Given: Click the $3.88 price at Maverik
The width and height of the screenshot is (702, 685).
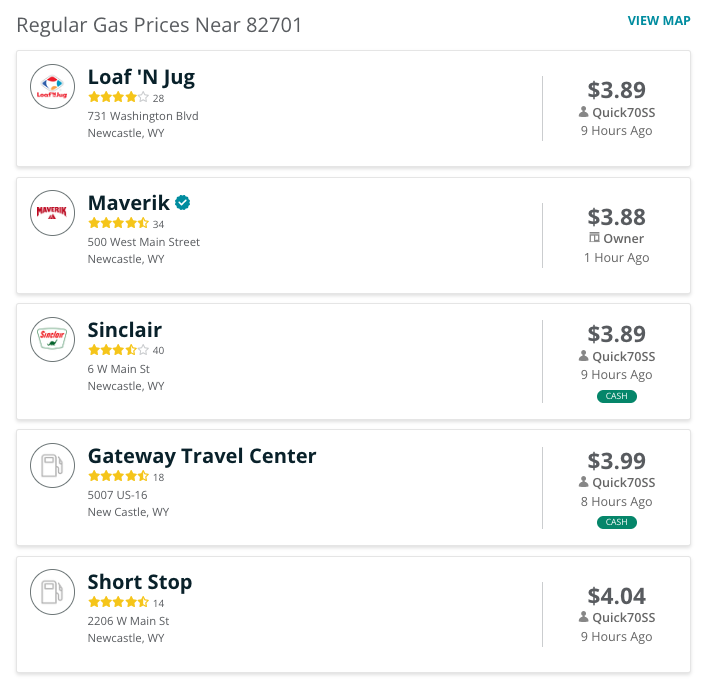Looking at the screenshot, I should [616, 217].
